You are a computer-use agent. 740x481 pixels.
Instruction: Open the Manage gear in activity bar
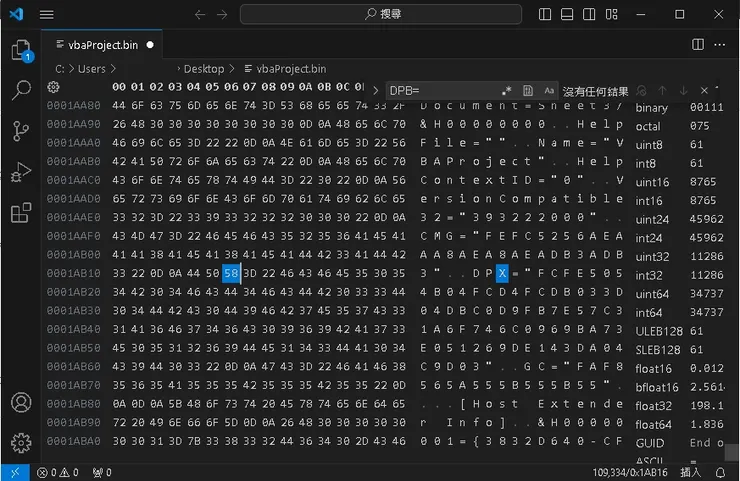click(x=21, y=443)
